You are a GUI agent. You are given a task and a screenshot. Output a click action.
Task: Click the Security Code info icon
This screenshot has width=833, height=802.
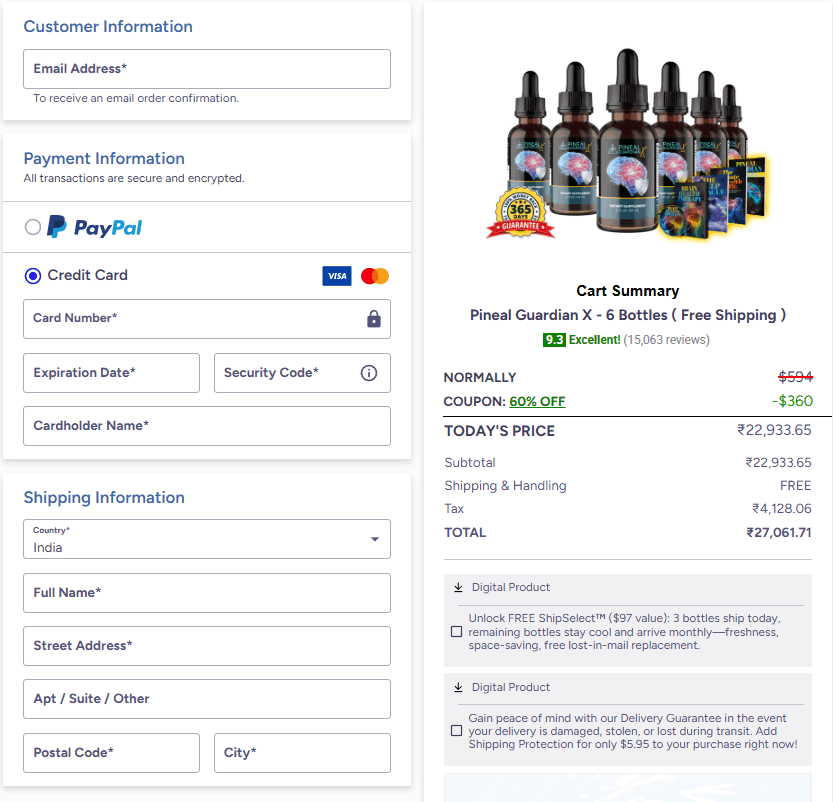pyautogui.click(x=369, y=372)
